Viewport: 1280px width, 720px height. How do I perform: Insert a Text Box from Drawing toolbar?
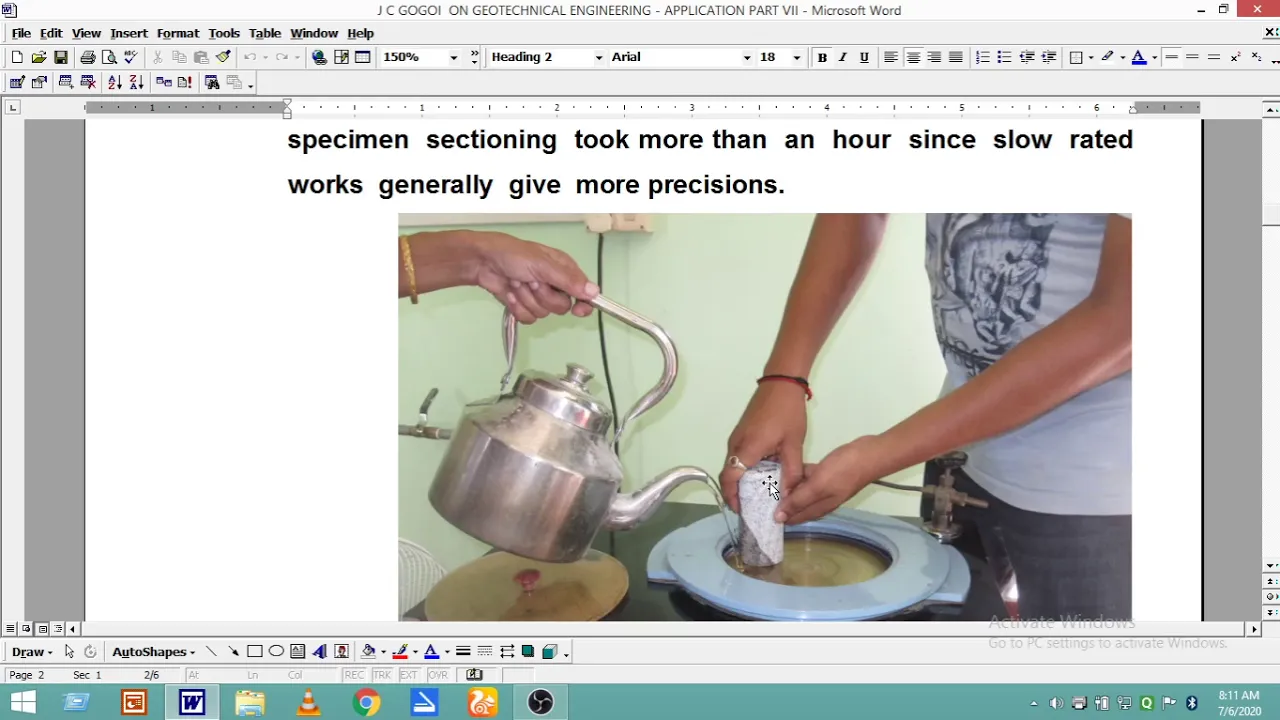click(298, 651)
